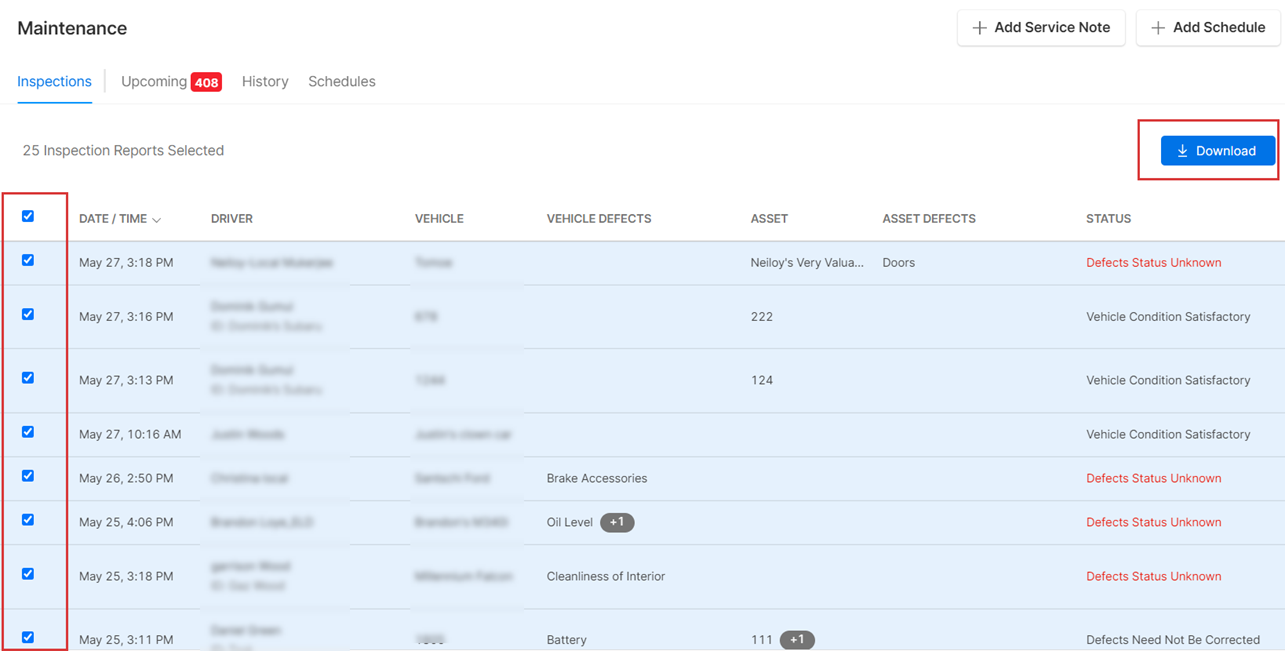
Task: Uncheck the May 26, 2:50 PM row checkbox
Action: (x=28, y=476)
